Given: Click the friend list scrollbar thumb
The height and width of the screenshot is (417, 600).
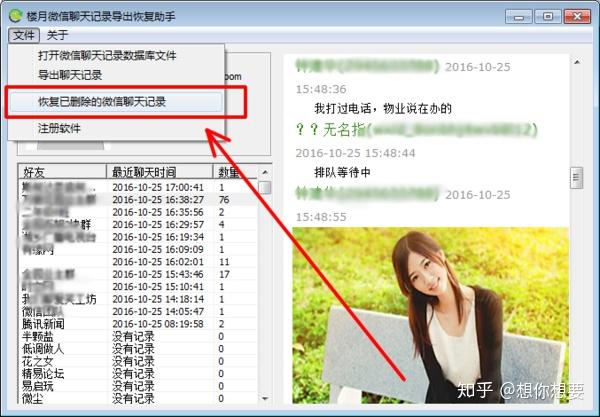Looking at the screenshot, I should 265,188.
